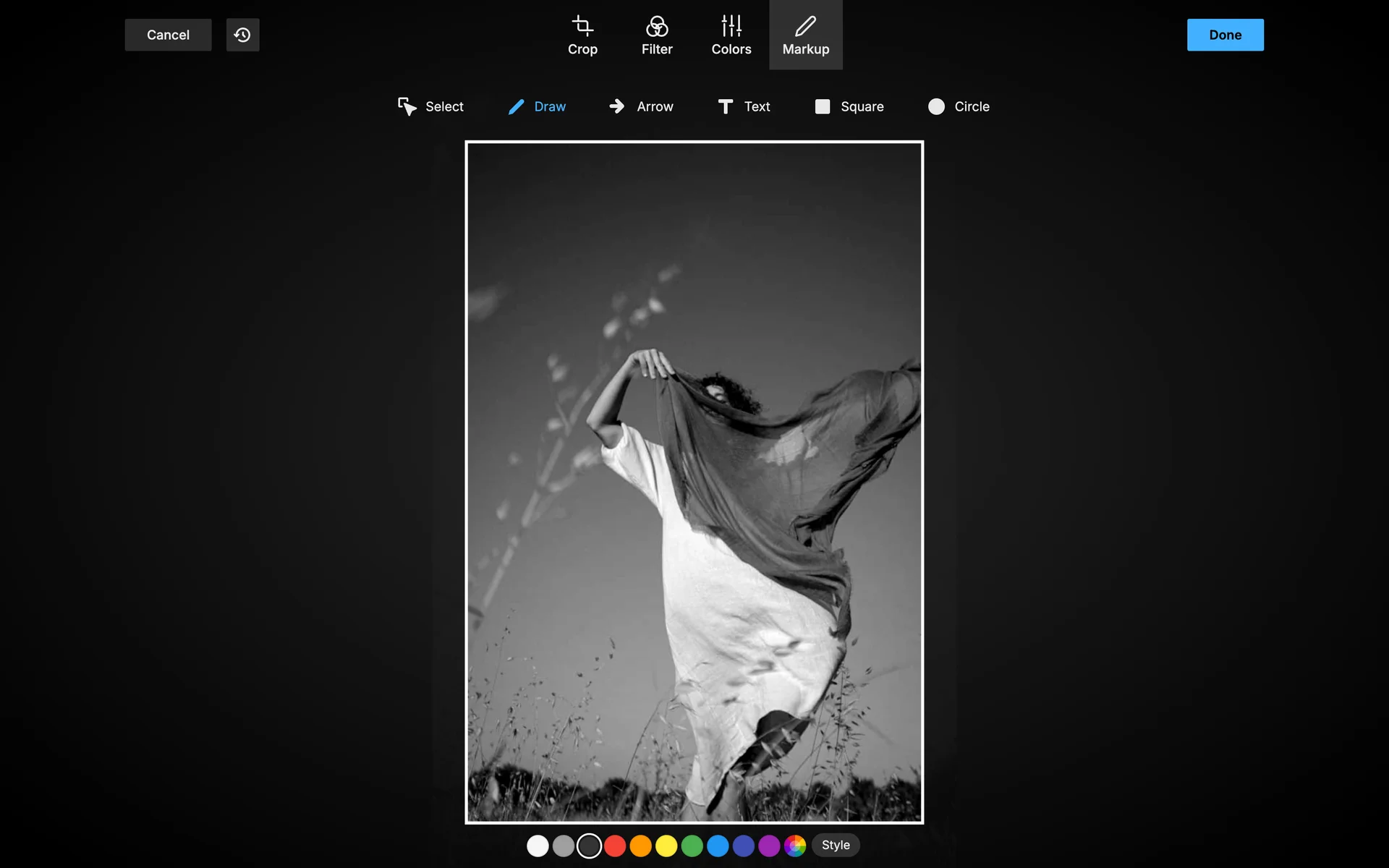Choose the Select pointer tool
The width and height of the screenshot is (1389, 868).
(430, 106)
